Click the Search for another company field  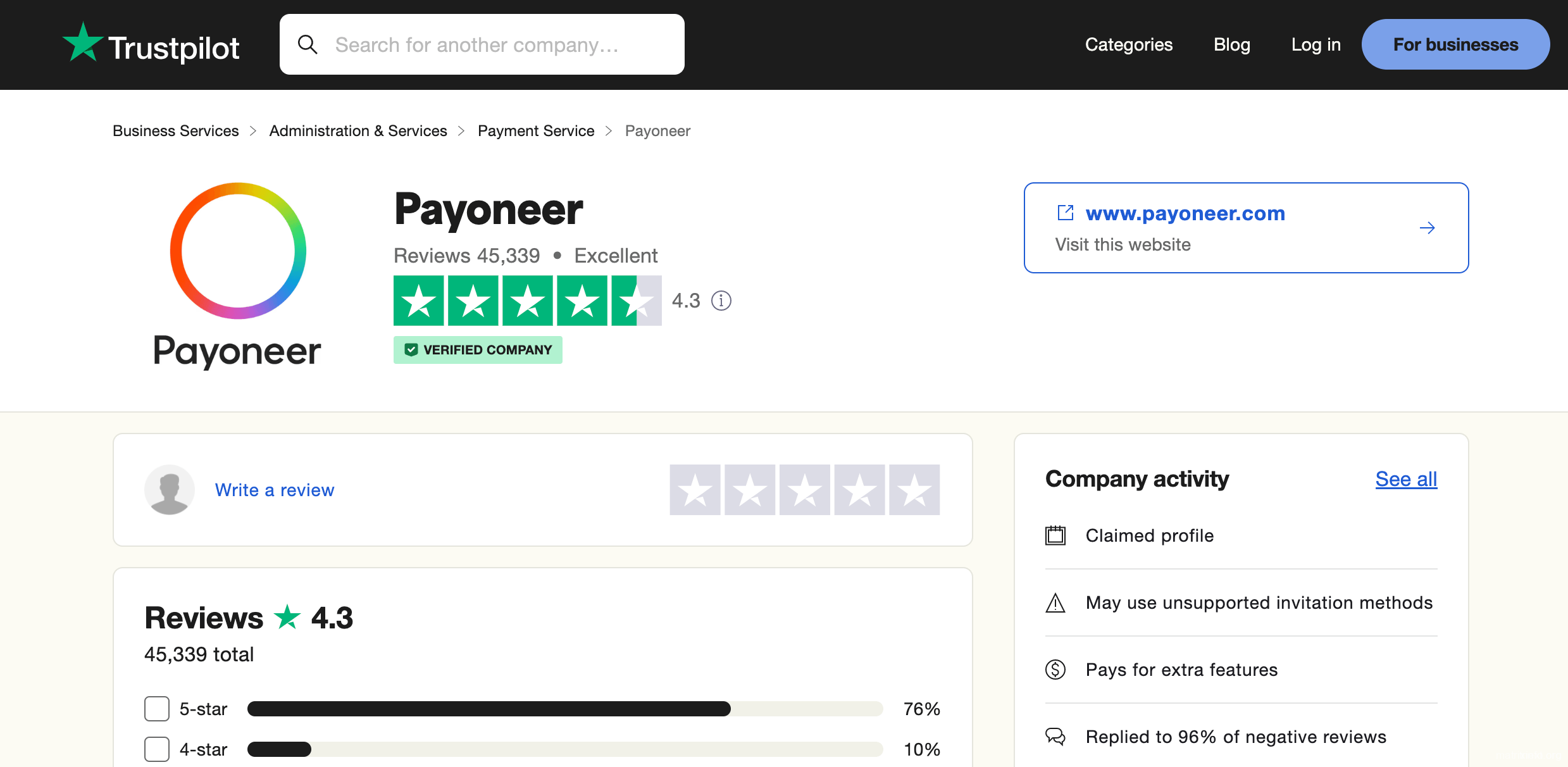click(x=482, y=44)
